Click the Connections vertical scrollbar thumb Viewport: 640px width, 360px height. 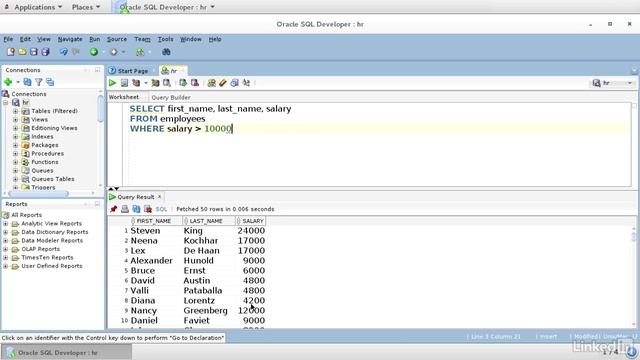pyautogui.click(x=100, y=108)
